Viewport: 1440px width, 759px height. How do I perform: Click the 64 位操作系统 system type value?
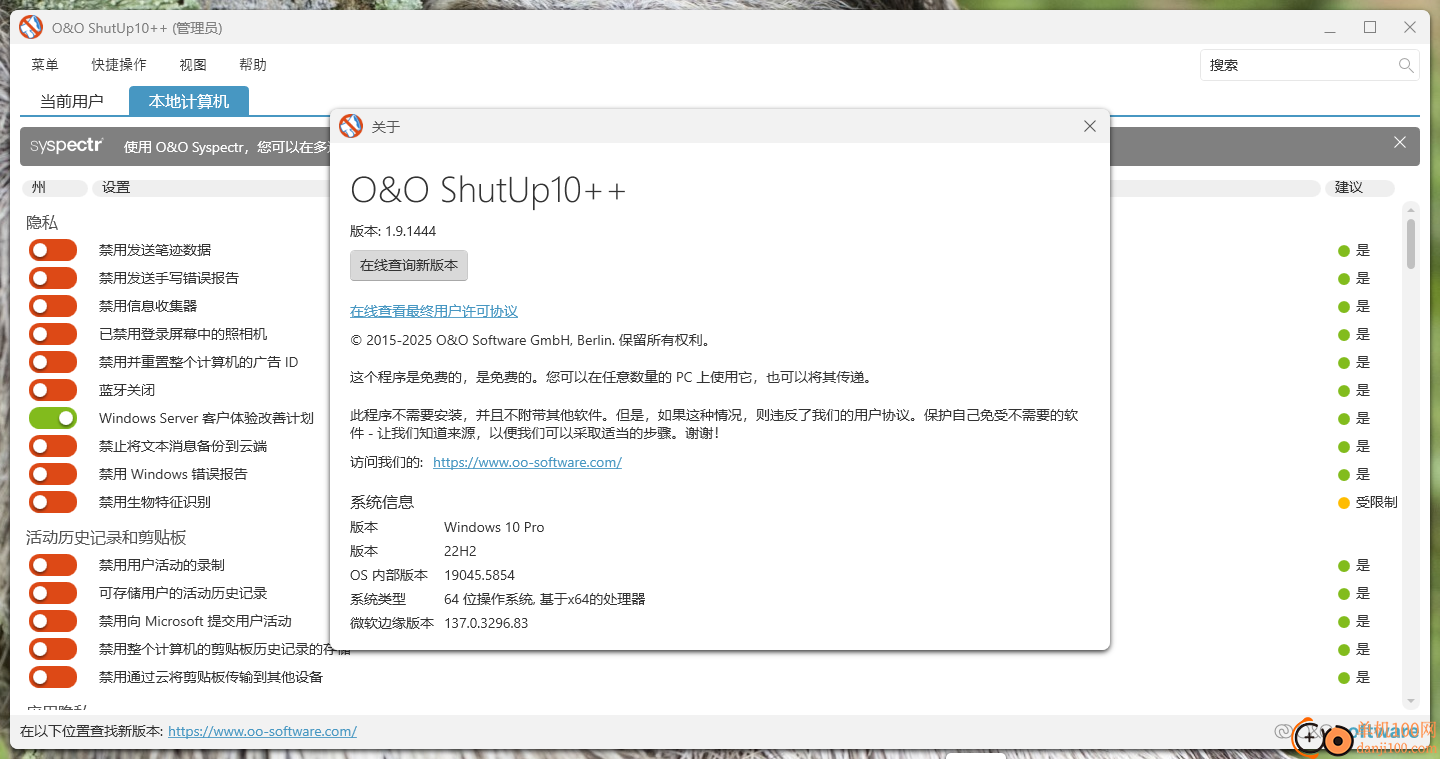point(545,599)
